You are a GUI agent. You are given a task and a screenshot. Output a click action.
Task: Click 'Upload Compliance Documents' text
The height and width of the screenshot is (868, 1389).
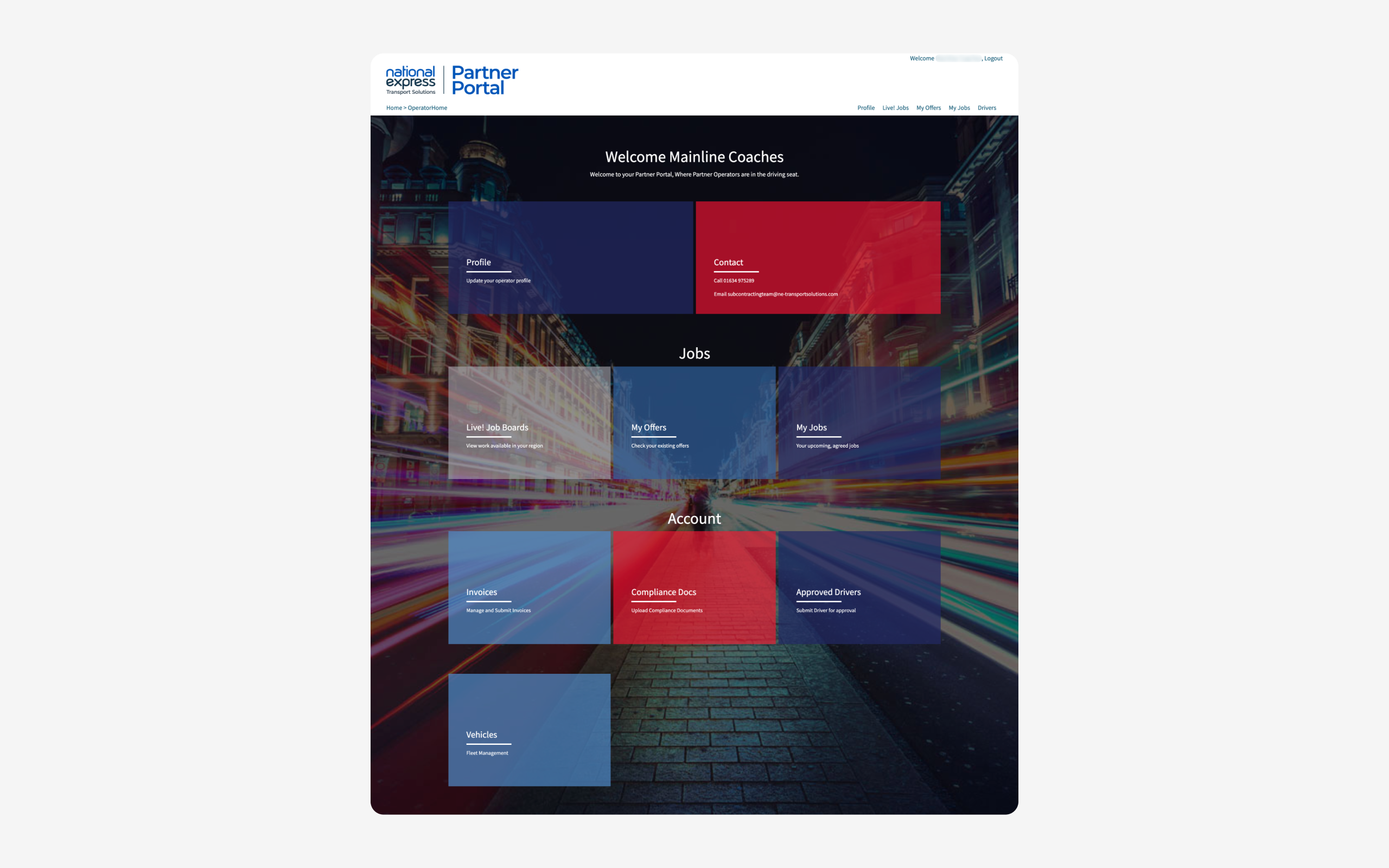pos(666,611)
